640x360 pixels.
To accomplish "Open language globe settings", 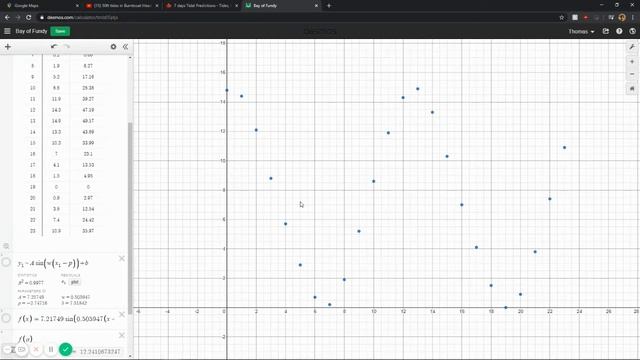I will 632,31.
